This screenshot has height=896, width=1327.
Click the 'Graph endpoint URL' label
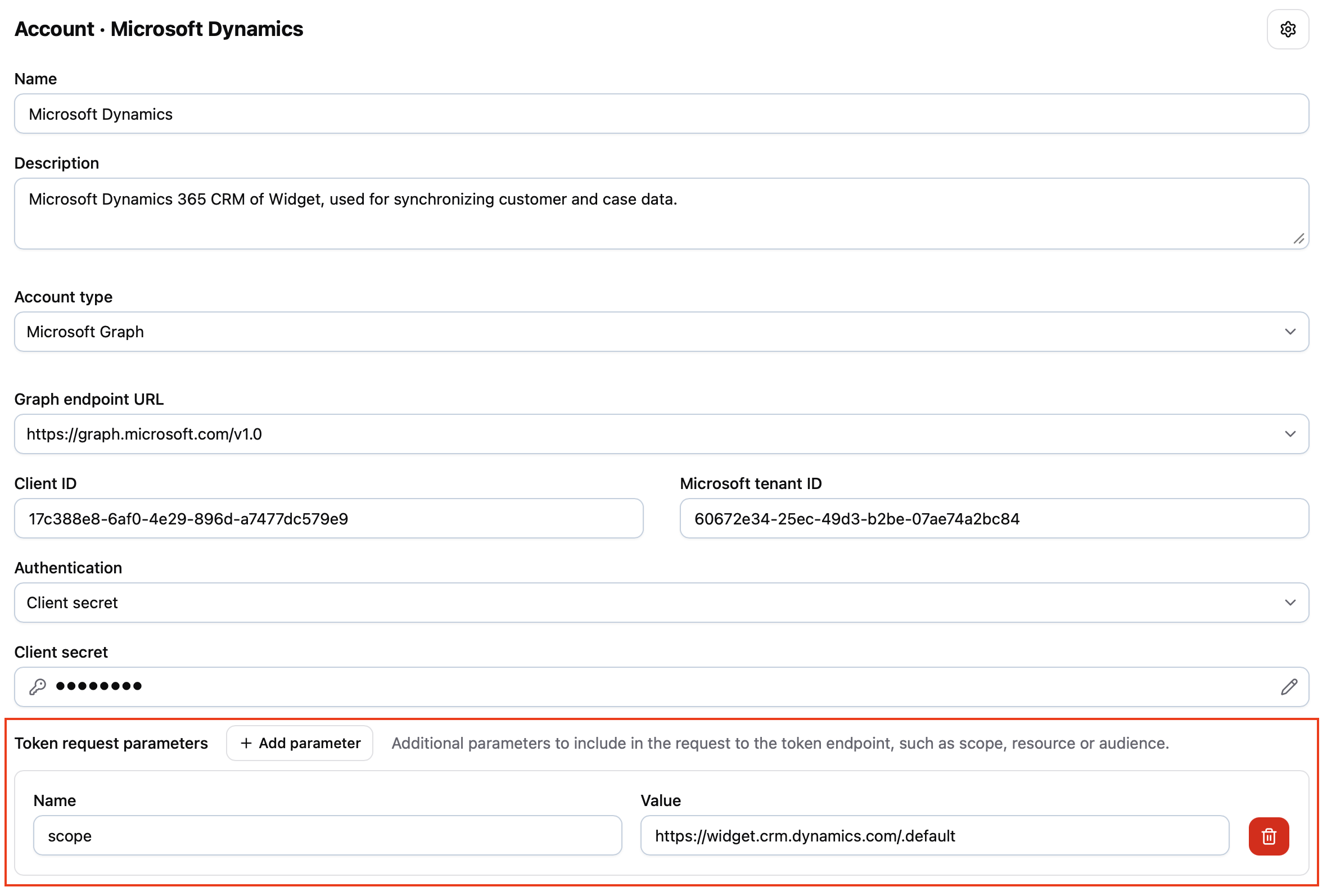89,399
